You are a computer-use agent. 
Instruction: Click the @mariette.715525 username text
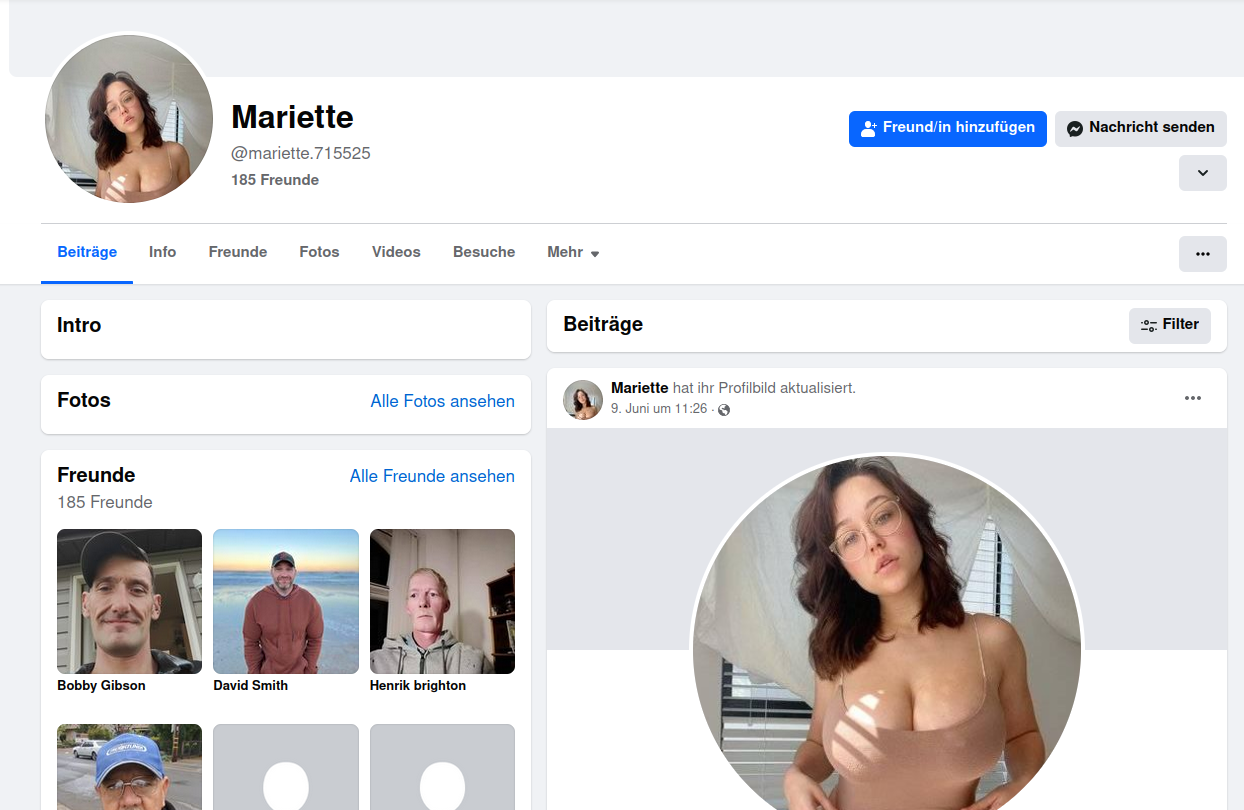pos(301,153)
